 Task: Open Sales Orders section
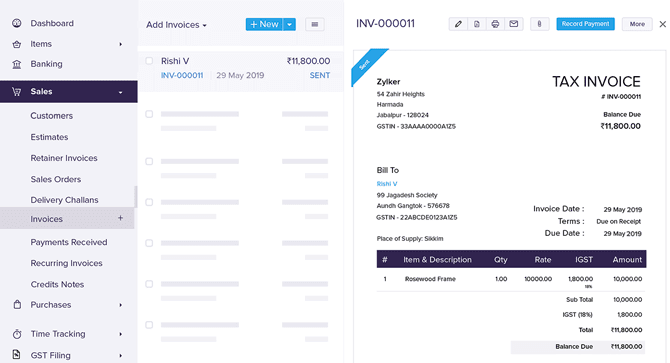(x=56, y=179)
